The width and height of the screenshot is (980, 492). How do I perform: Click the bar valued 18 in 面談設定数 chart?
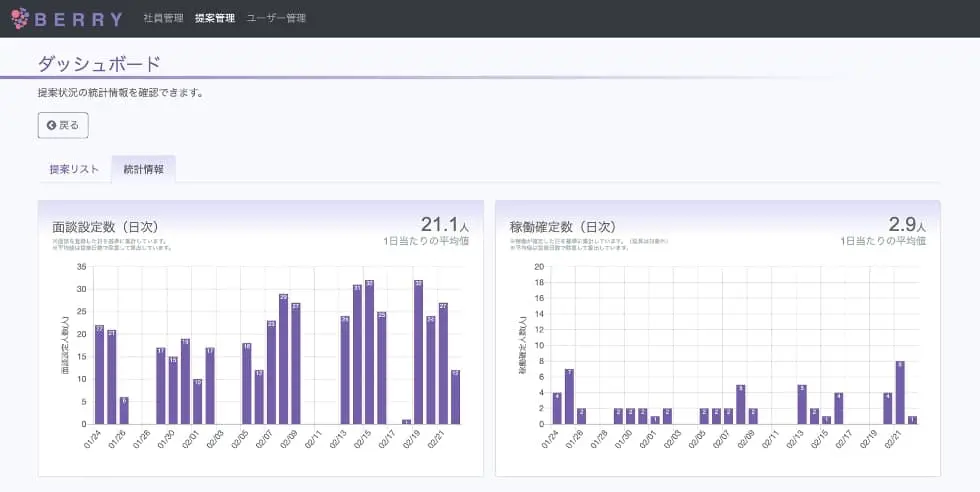click(247, 384)
